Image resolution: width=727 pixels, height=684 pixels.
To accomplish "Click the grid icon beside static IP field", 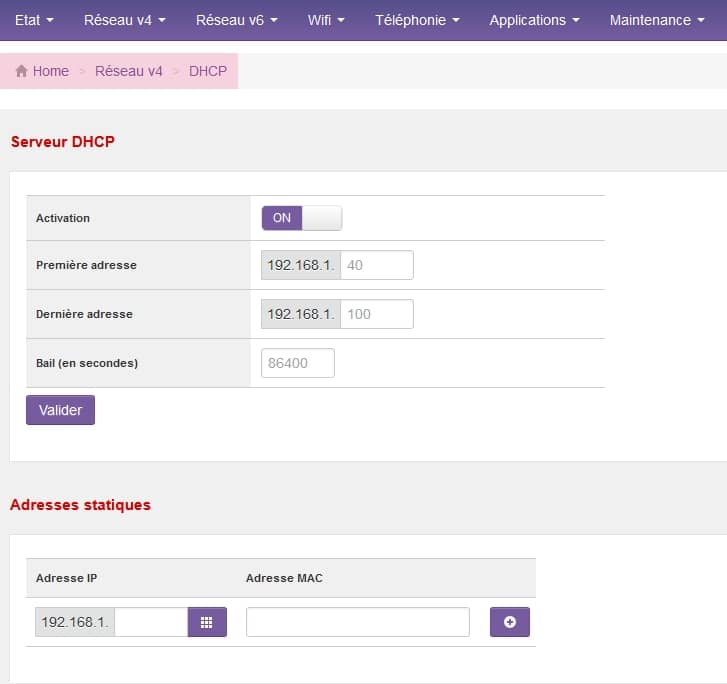I will tap(207, 622).
